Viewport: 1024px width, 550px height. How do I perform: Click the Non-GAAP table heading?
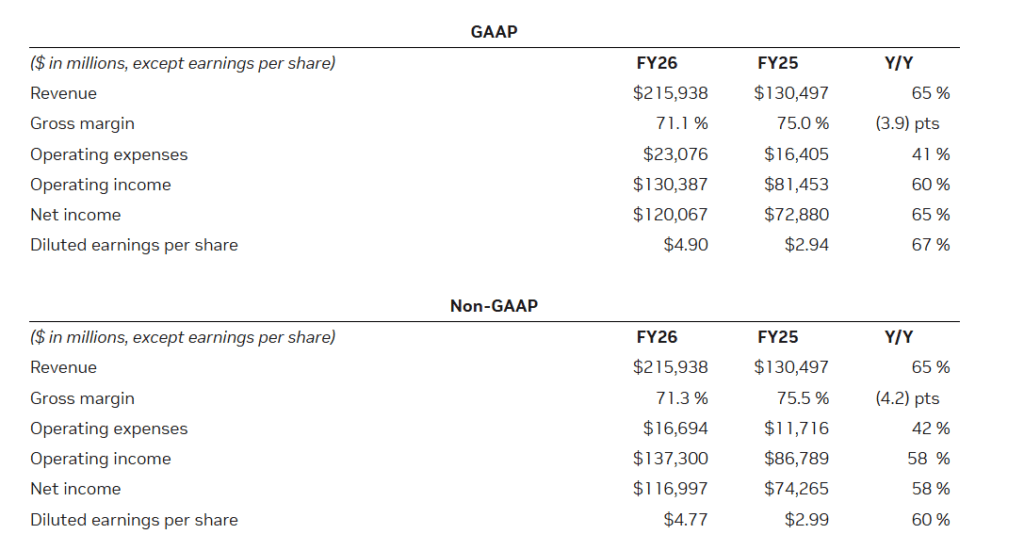(x=494, y=306)
